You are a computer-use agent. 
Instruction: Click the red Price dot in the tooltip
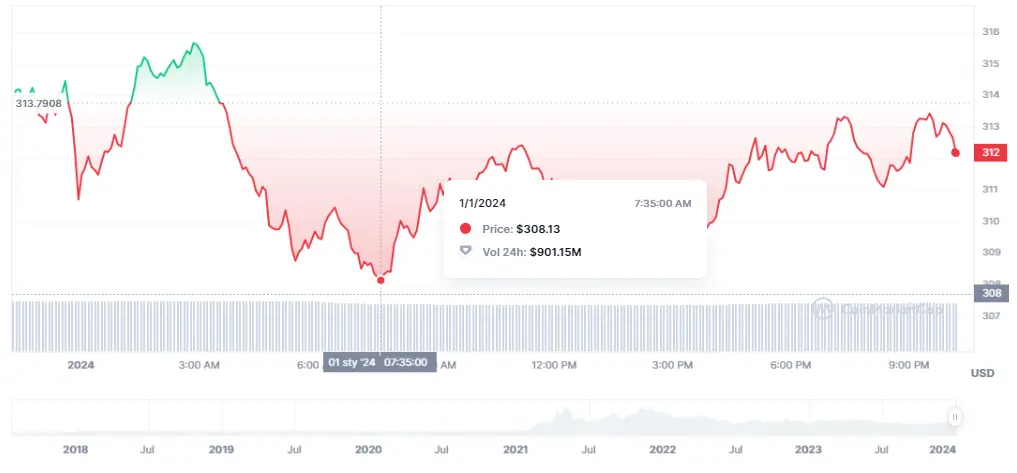[465, 229]
